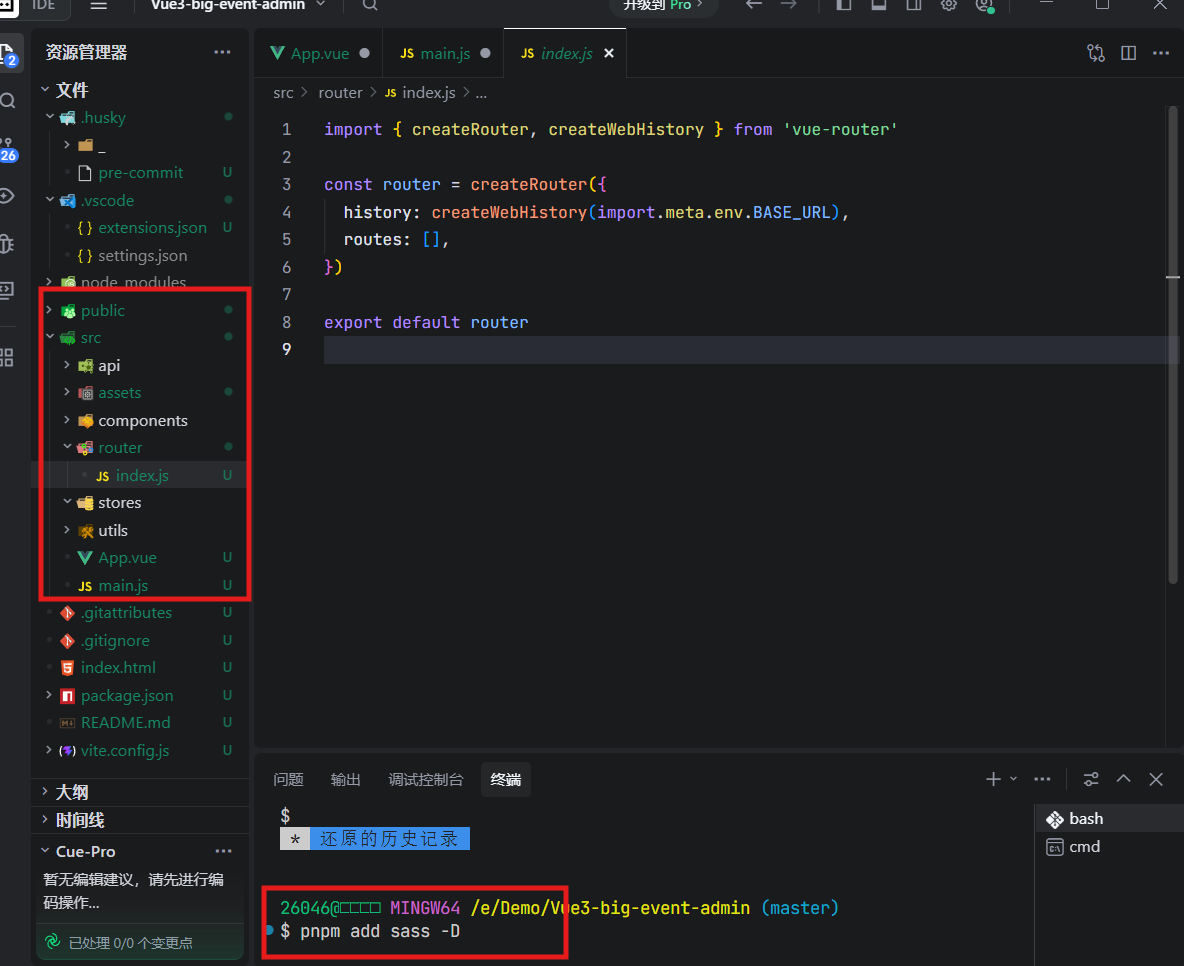The width and height of the screenshot is (1184, 966).
Task: Collapse the .husky folder
Action: pyautogui.click(x=50, y=117)
